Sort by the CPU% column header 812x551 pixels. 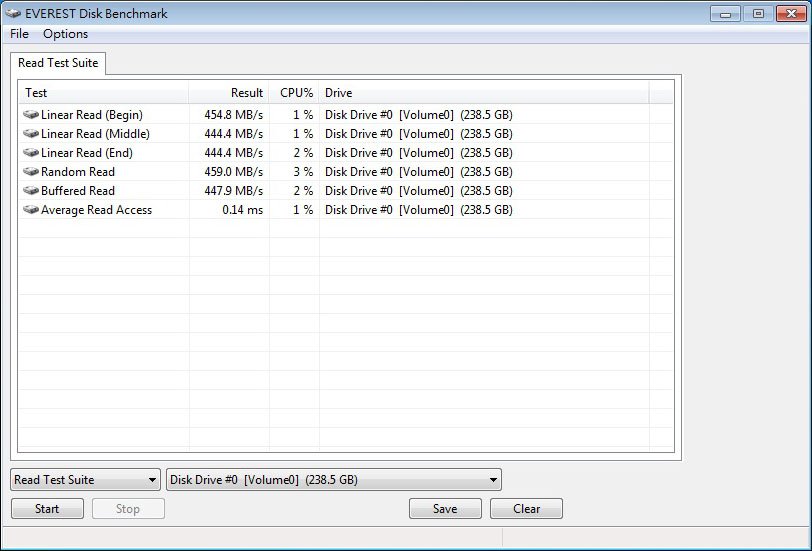click(294, 93)
